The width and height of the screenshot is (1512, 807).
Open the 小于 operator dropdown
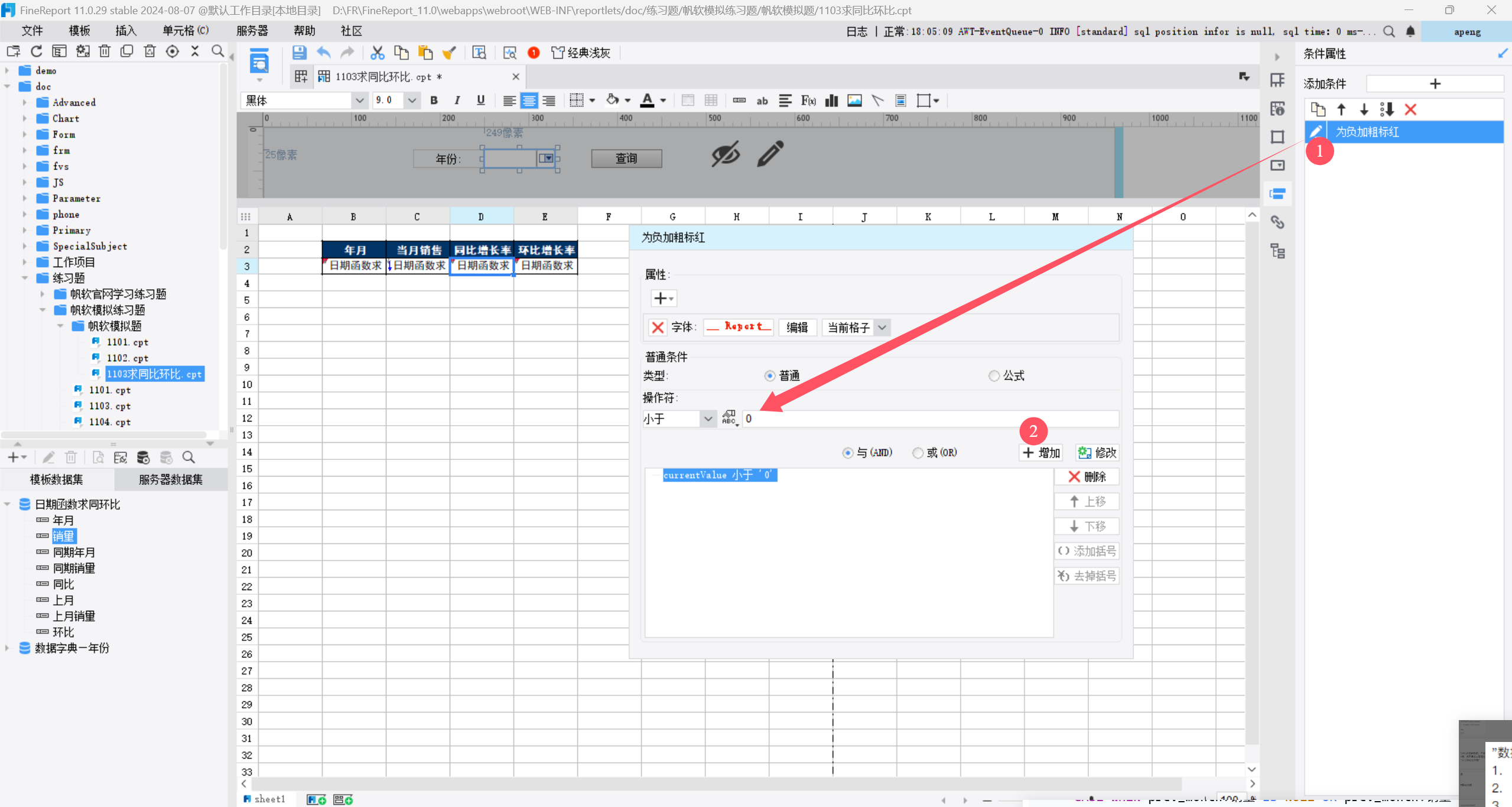point(707,419)
